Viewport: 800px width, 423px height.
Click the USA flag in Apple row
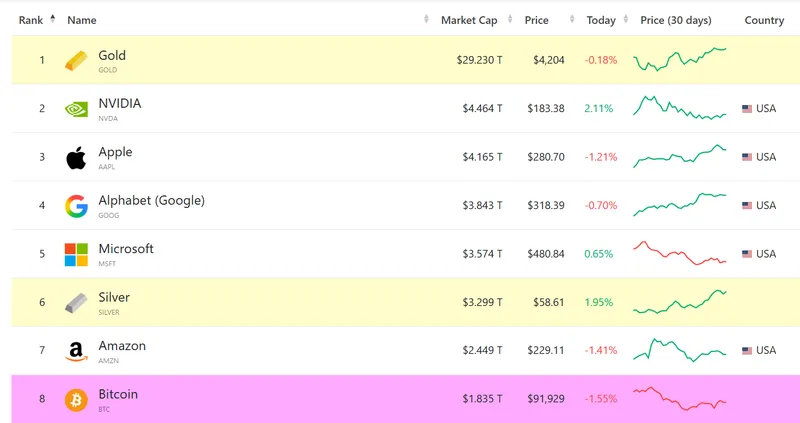click(x=747, y=157)
